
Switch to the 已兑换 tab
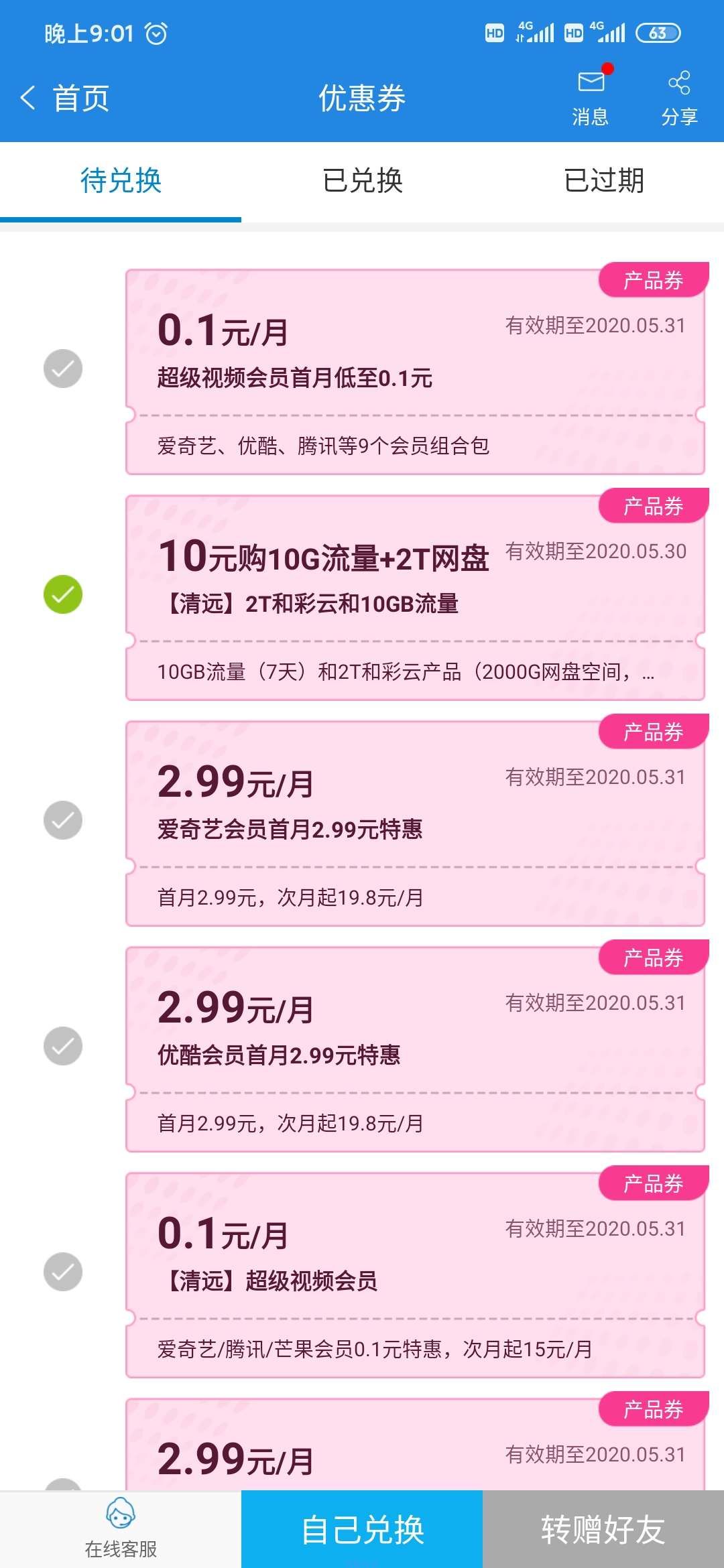tap(362, 181)
